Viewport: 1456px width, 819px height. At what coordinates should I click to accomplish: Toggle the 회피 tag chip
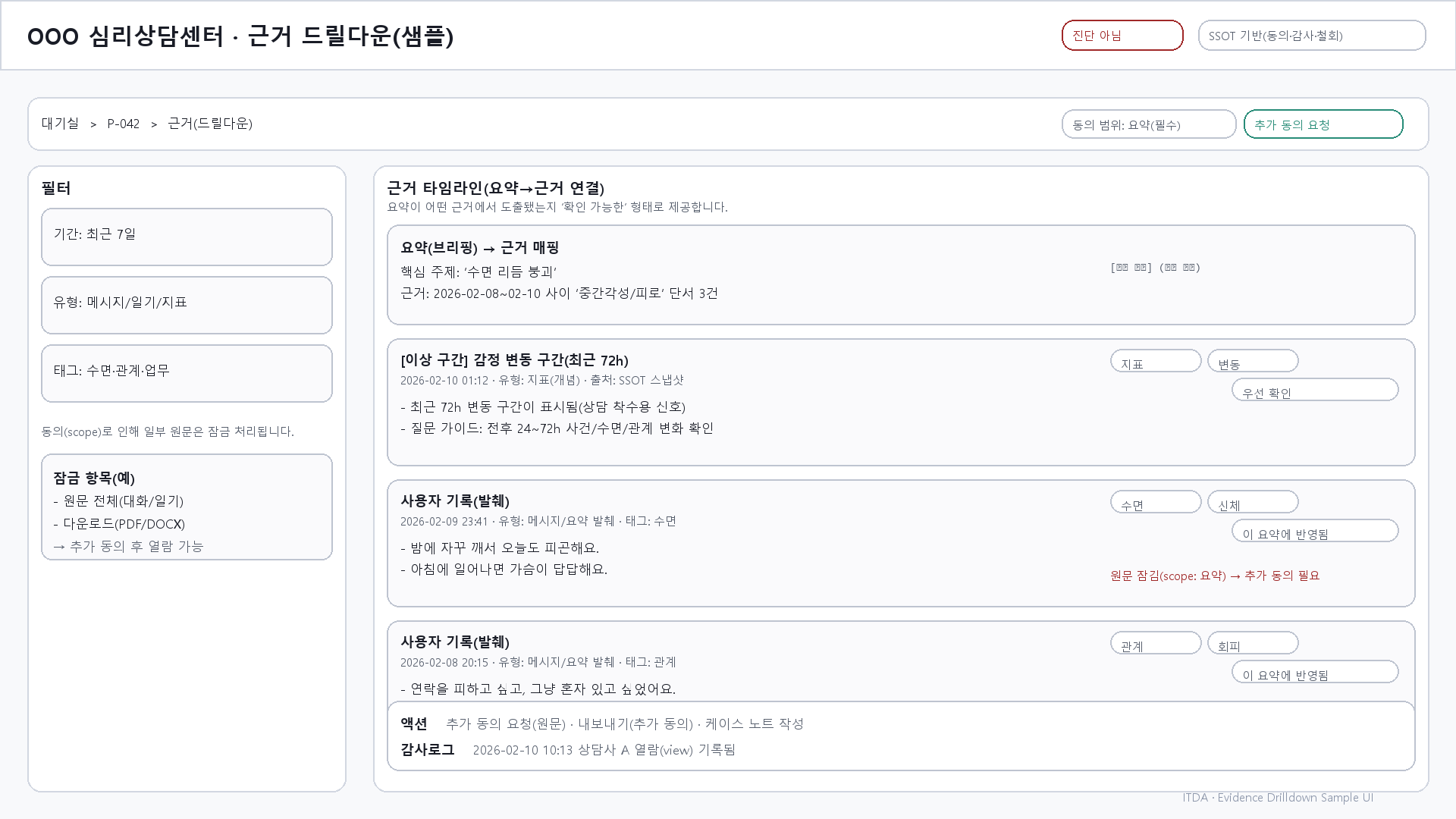pos(1252,642)
